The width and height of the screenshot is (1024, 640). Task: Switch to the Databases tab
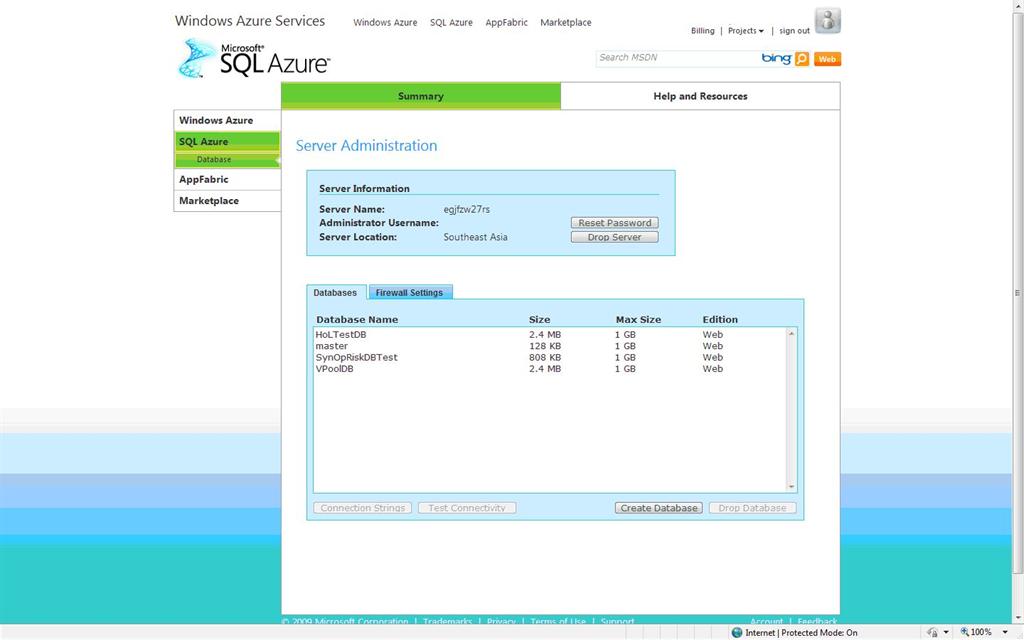(335, 293)
